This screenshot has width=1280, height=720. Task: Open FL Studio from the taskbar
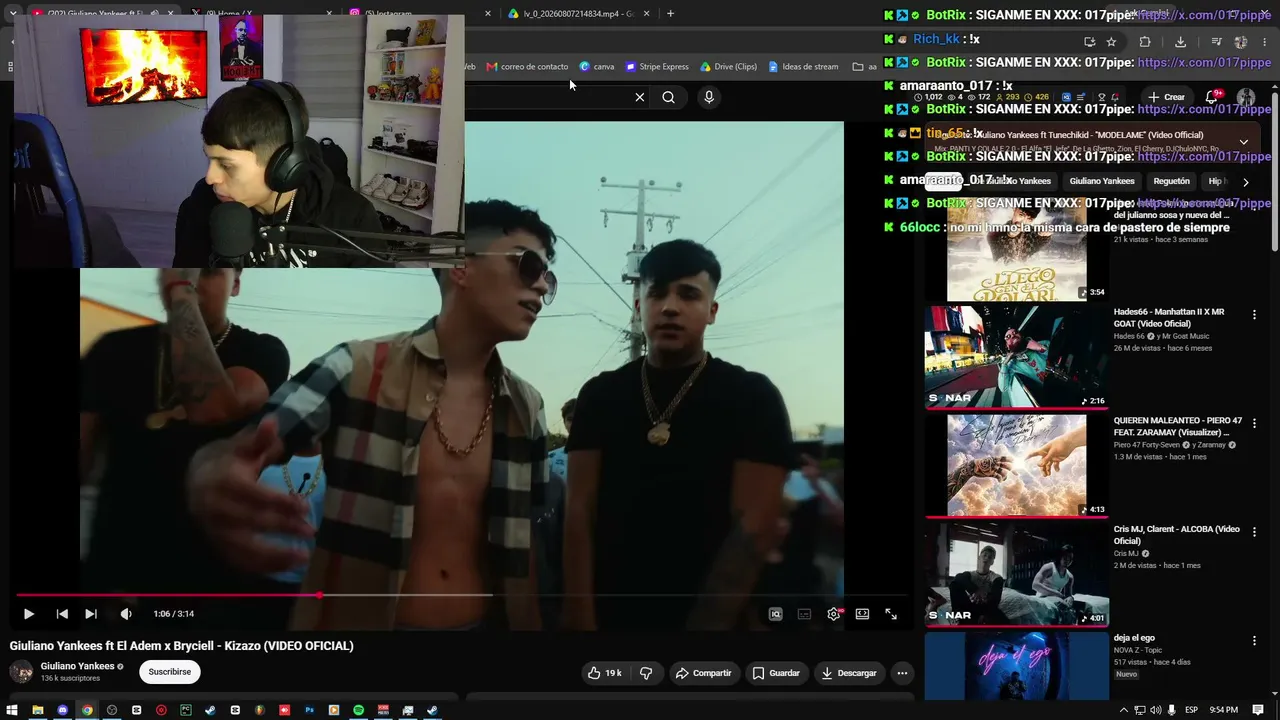[x=260, y=710]
